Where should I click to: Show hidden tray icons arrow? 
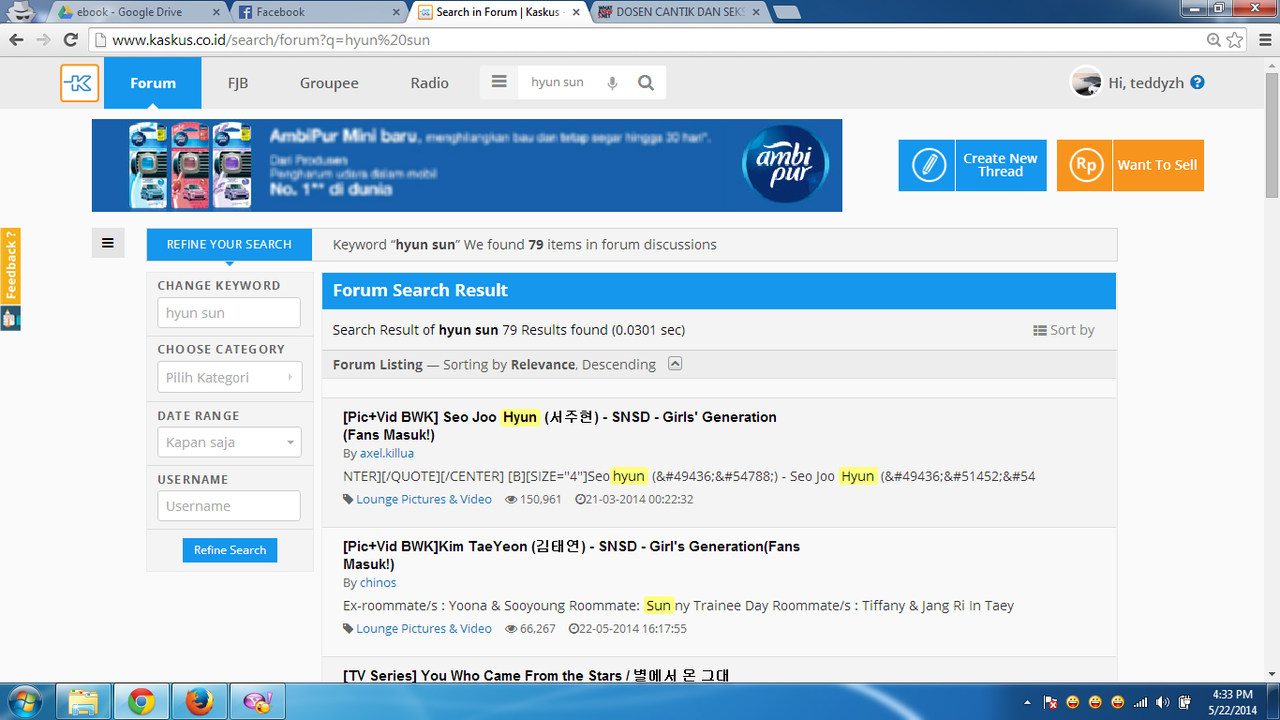[x=1028, y=702]
